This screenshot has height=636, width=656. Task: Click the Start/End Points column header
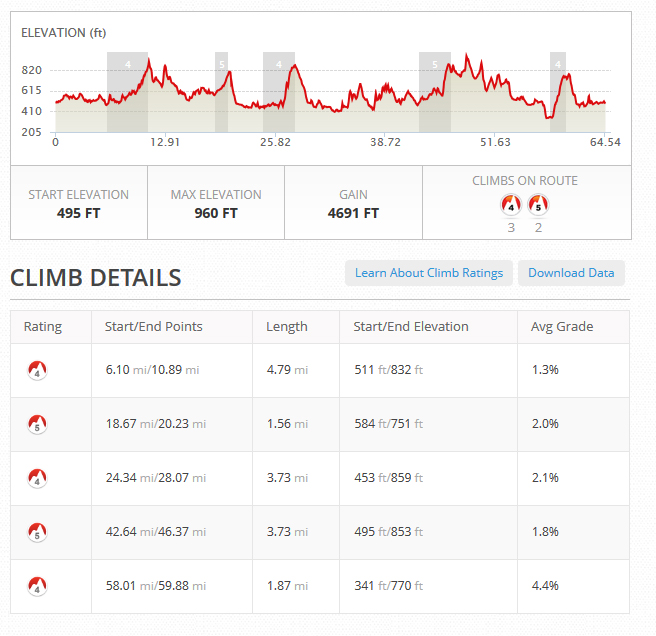pos(154,326)
